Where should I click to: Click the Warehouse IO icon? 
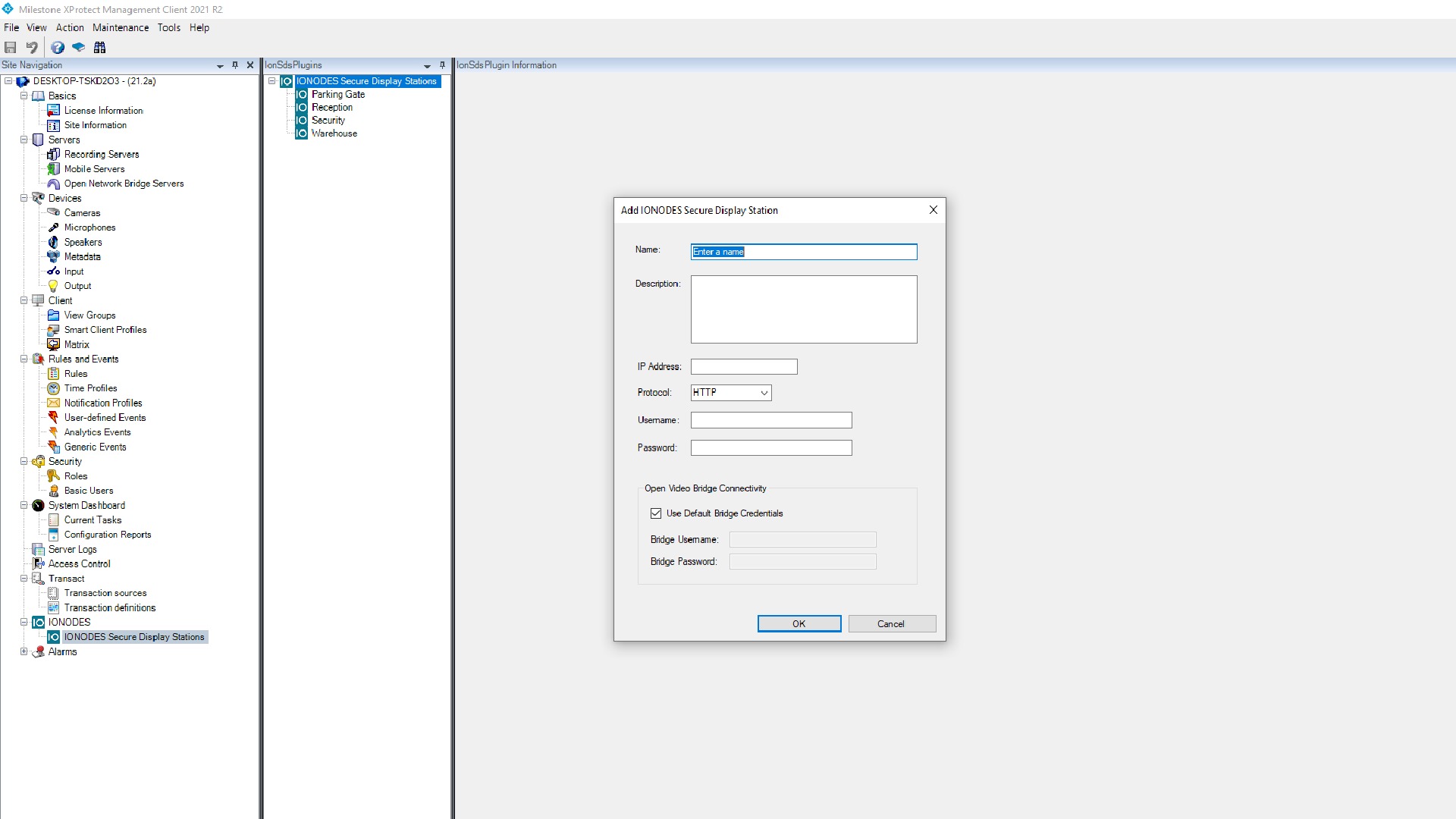pyautogui.click(x=302, y=133)
